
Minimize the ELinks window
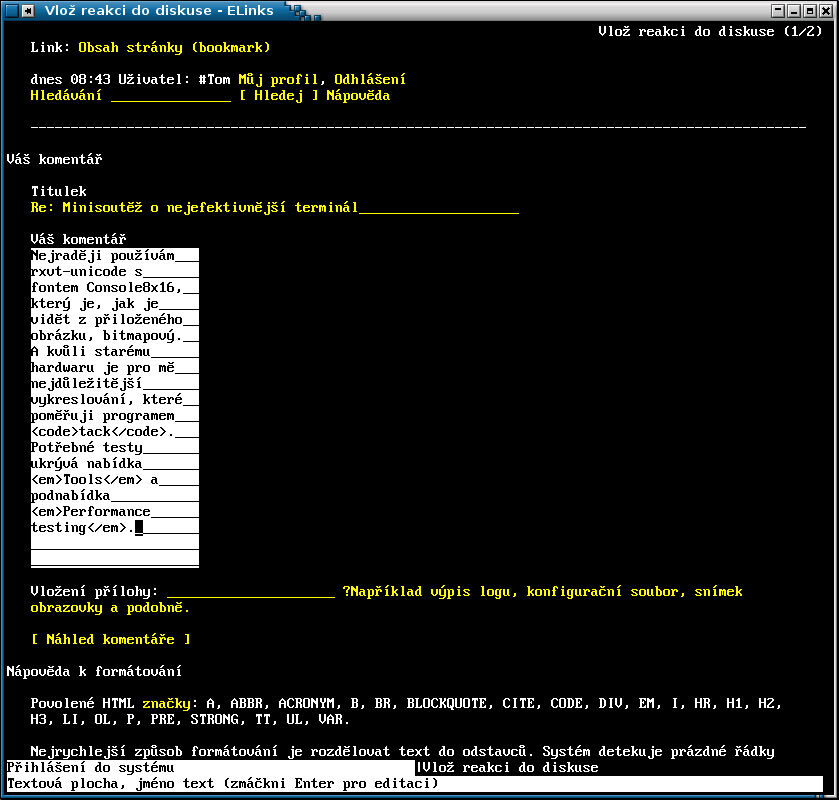(x=794, y=10)
